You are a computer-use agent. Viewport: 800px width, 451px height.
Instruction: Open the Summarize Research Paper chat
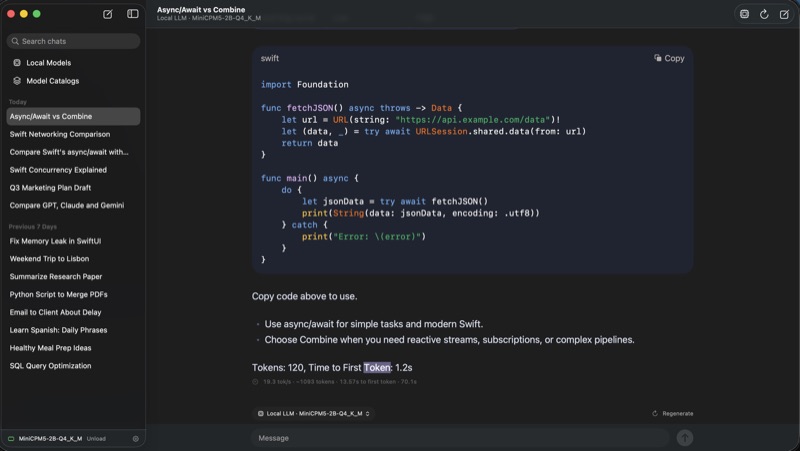[x=73, y=277]
